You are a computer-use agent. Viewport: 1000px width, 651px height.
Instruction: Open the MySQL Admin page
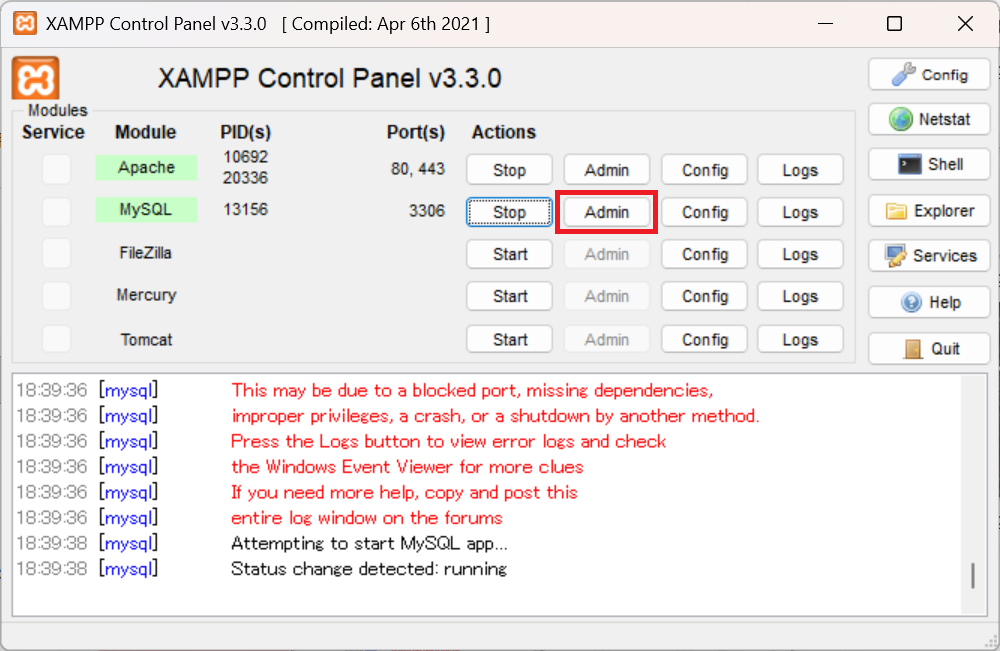click(x=606, y=212)
